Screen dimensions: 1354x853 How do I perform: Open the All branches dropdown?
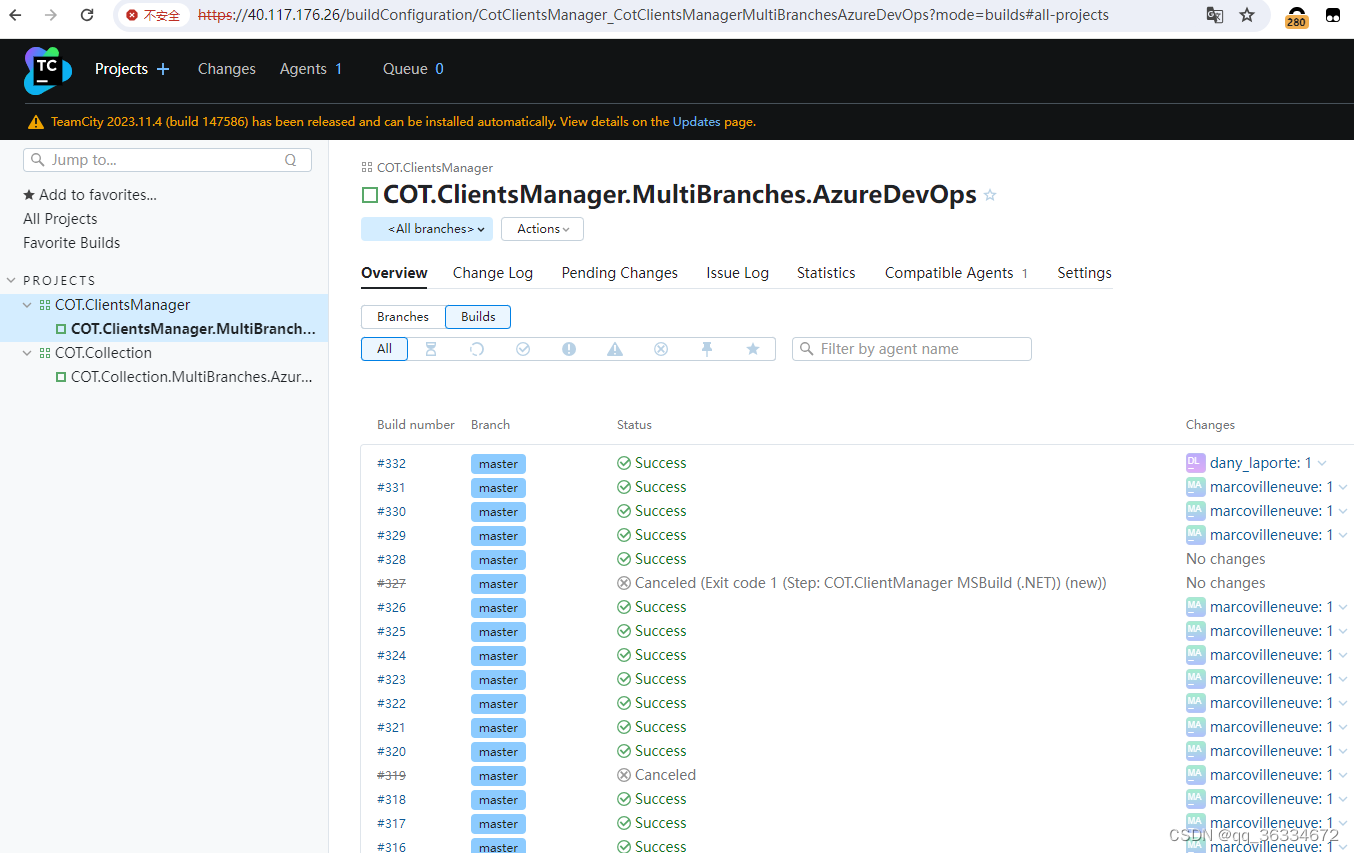click(x=427, y=229)
